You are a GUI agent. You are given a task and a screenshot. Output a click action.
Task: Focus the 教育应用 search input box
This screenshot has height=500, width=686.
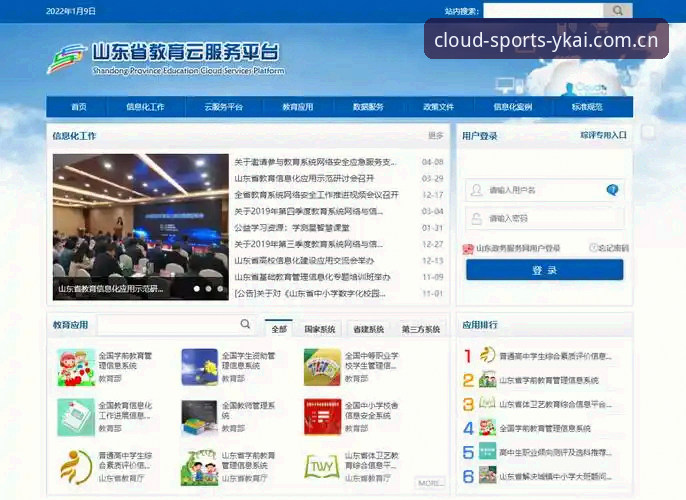tap(175, 325)
